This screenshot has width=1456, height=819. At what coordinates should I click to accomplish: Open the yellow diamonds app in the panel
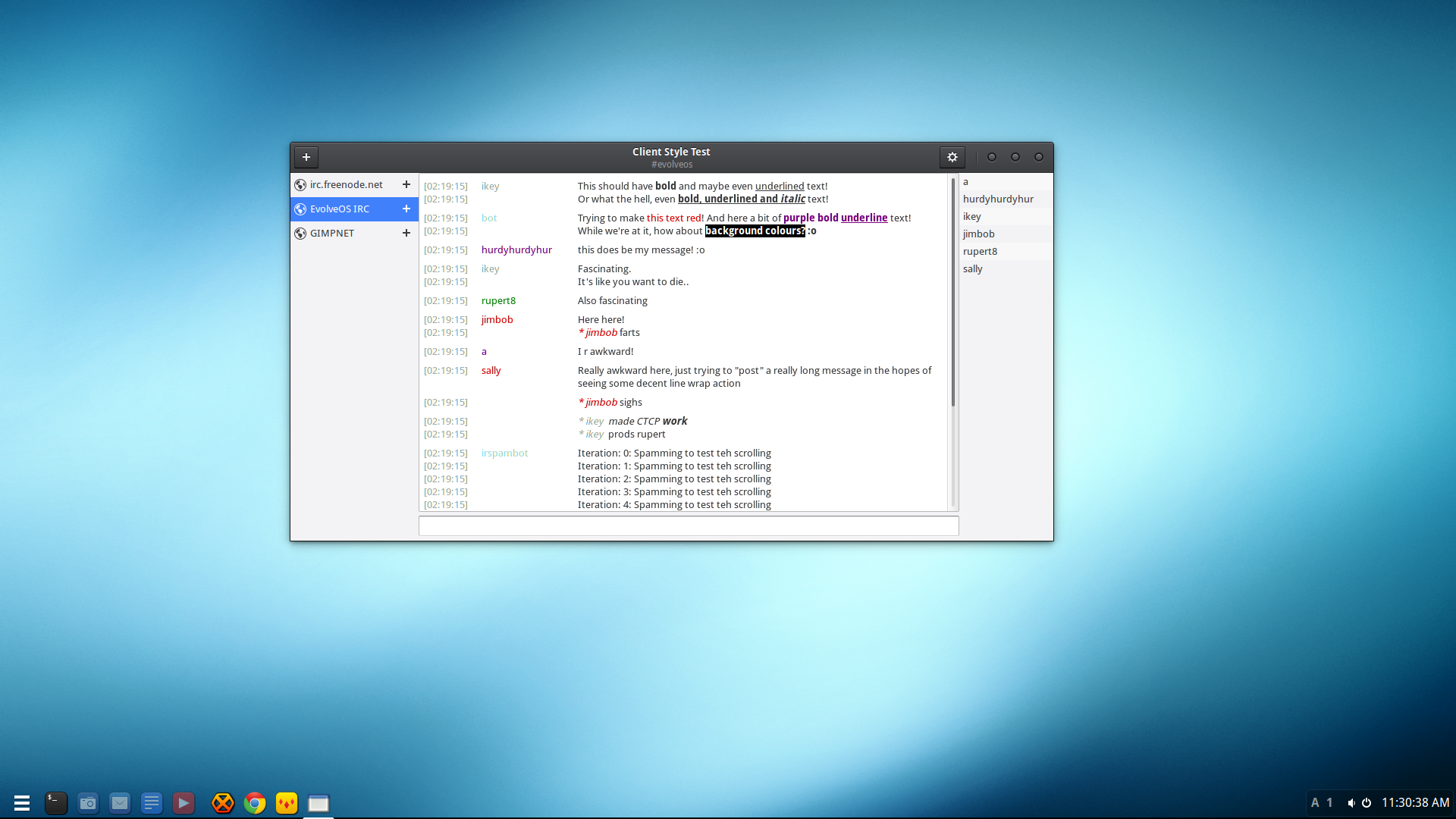287,803
